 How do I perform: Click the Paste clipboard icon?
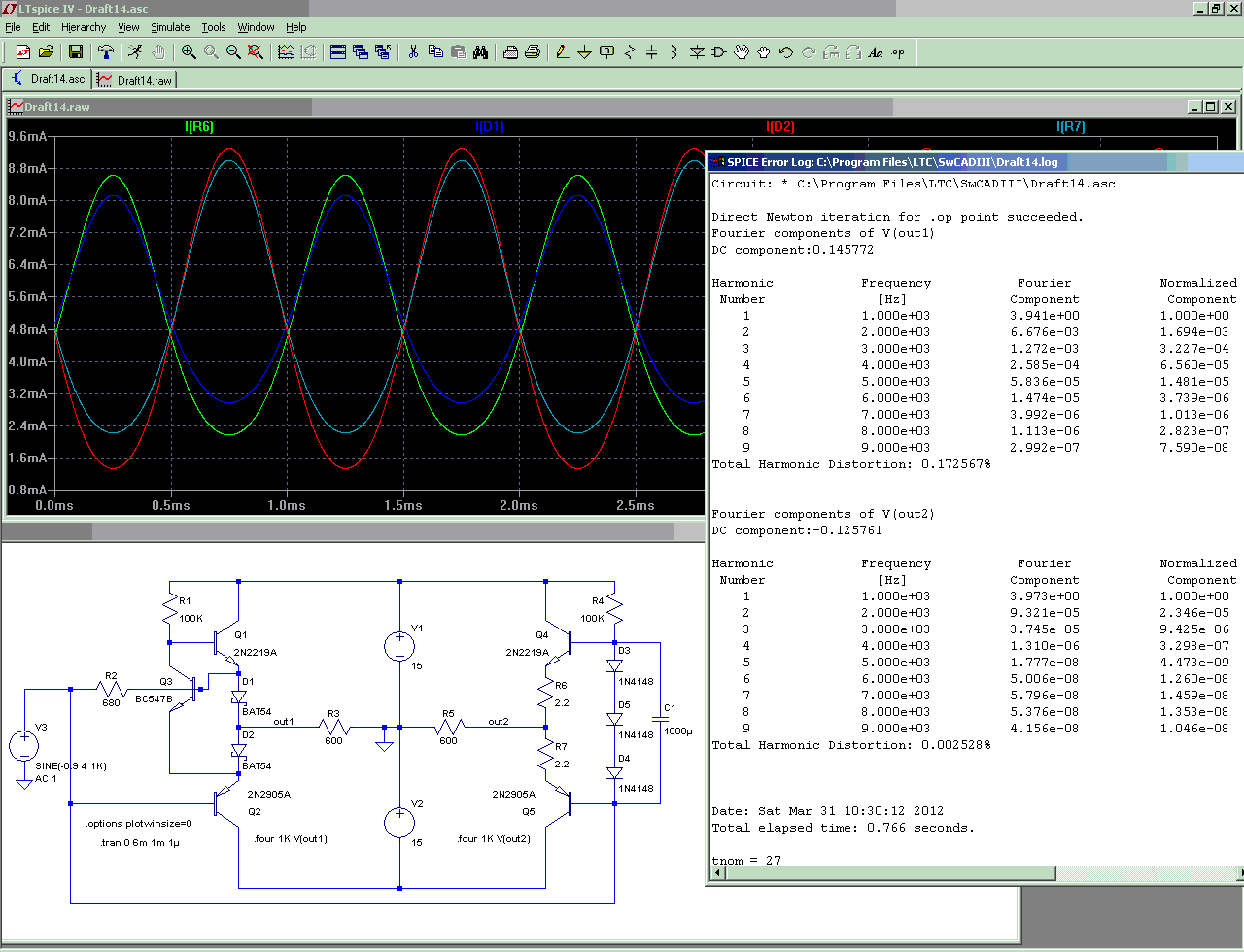pyautogui.click(x=458, y=52)
